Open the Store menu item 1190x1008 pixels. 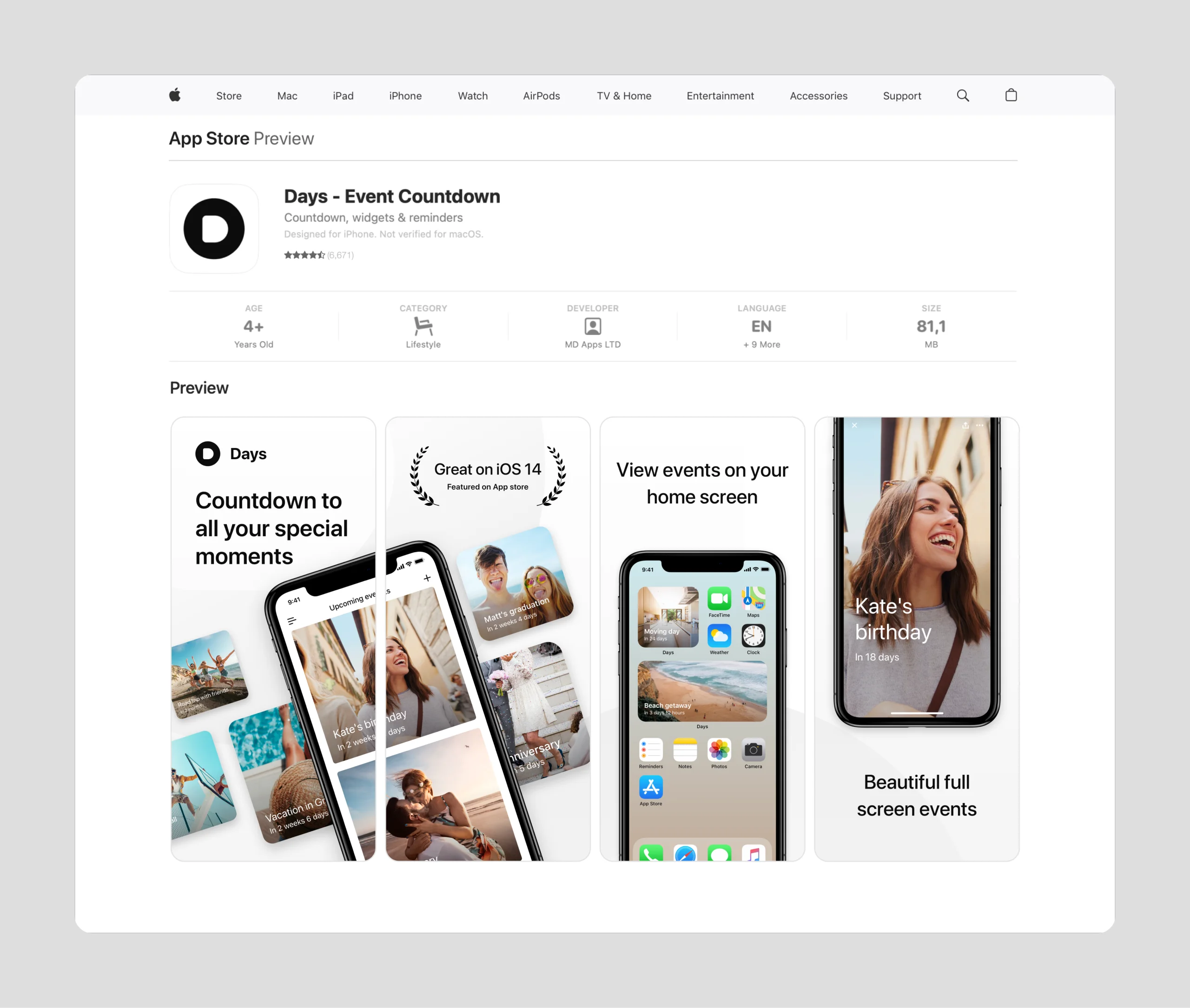coord(229,96)
